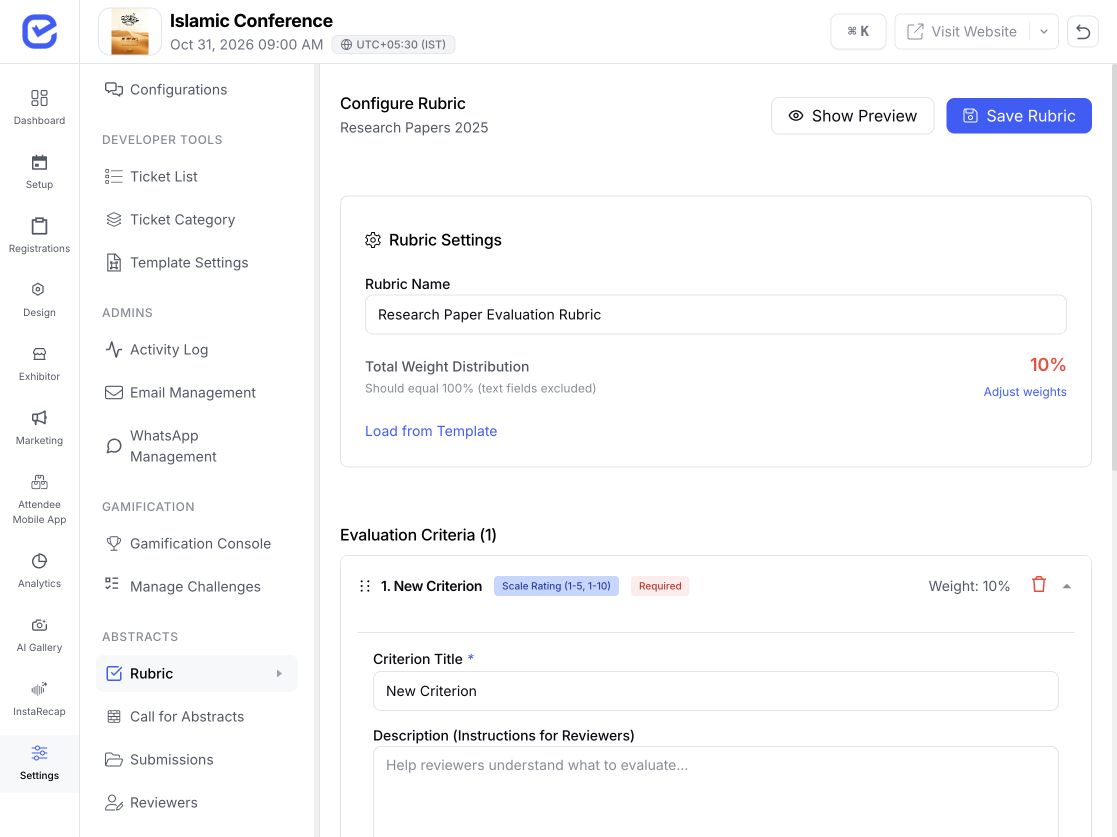This screenshot has width=1117, height=837.
Task: Click the Weight: 10% label
Action: [x=969, y=586]
